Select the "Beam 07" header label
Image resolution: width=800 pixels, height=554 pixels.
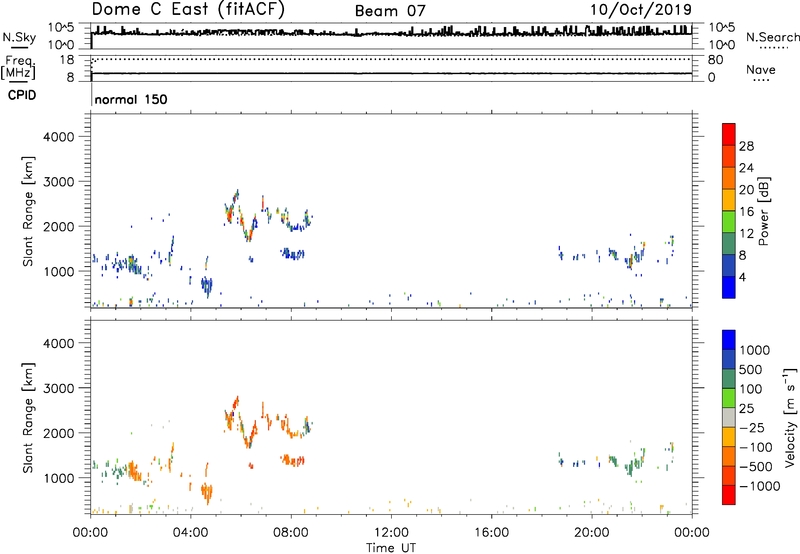coord(390,11)
